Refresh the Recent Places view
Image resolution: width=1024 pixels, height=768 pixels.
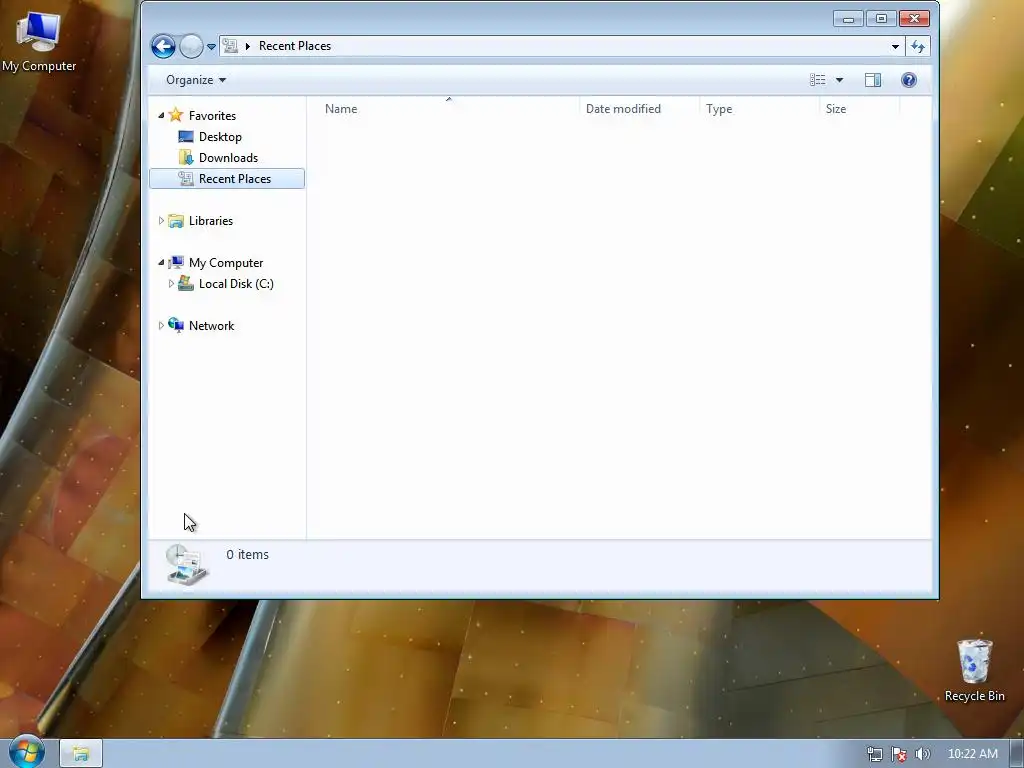pyautogui.click(x=918, y=46)
